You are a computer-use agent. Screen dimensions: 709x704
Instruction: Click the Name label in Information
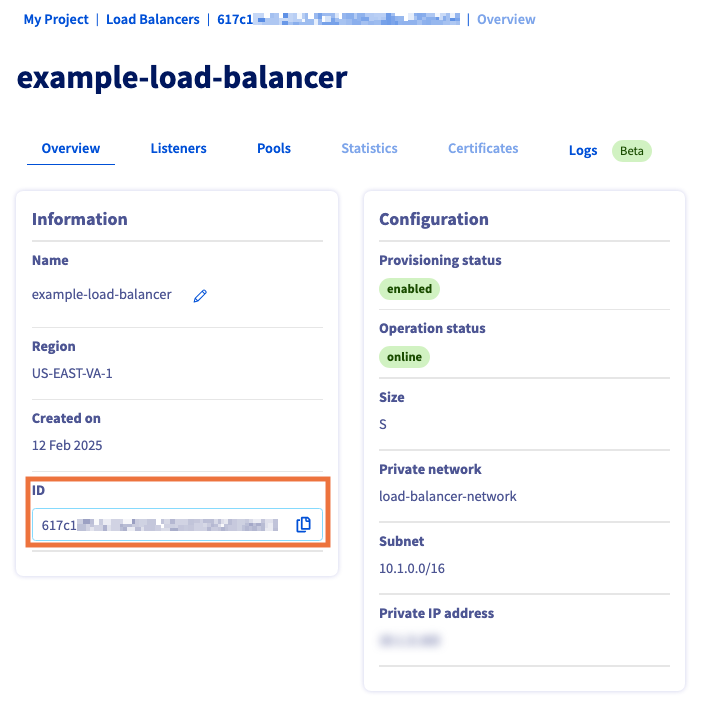point(50,260)
